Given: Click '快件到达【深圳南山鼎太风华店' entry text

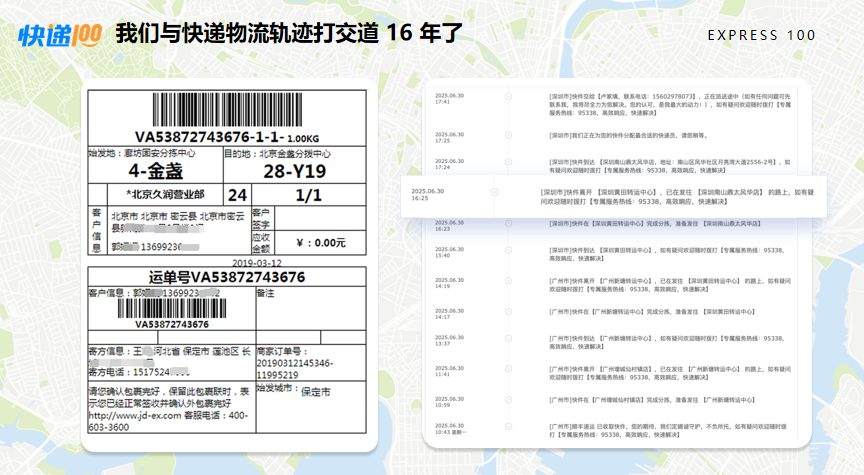Looking at the screenshot, I should (669, 166).
